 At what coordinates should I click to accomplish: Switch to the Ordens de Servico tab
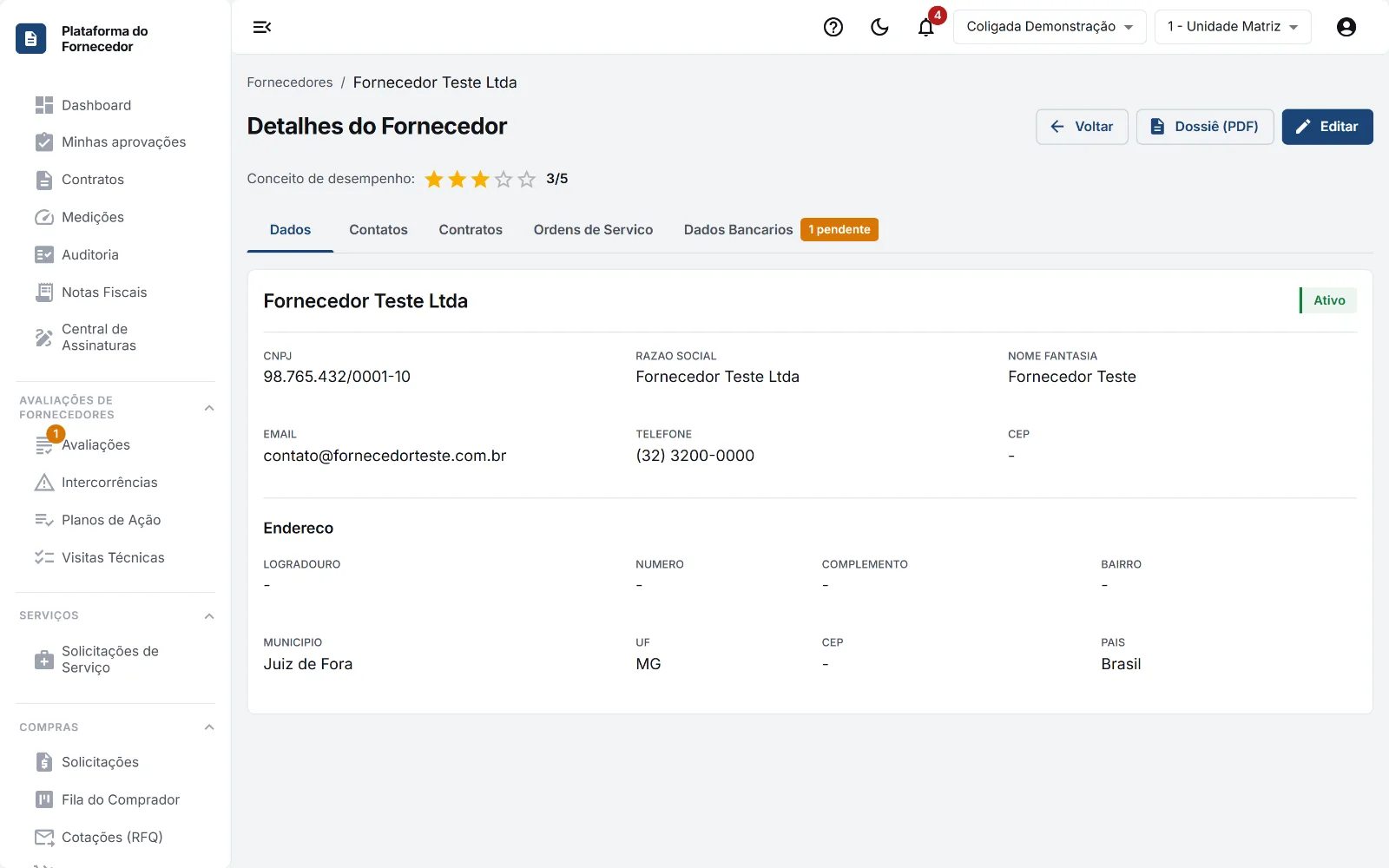pos(593,230)
